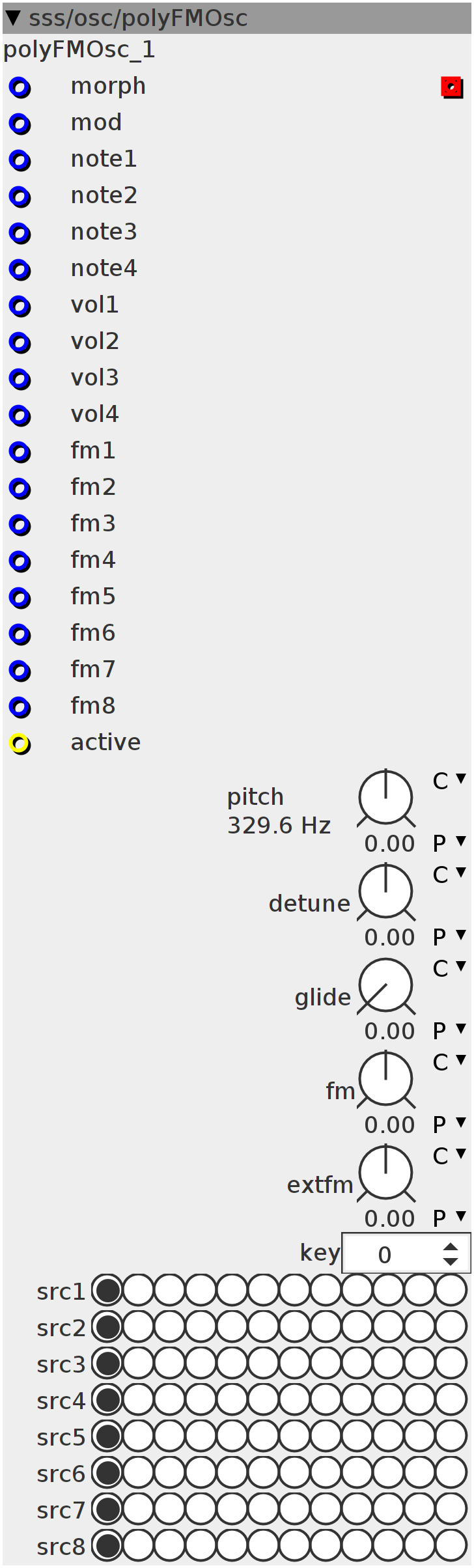
Task: Open the C dropdown next to pitch knob
Action: (449, 781)
